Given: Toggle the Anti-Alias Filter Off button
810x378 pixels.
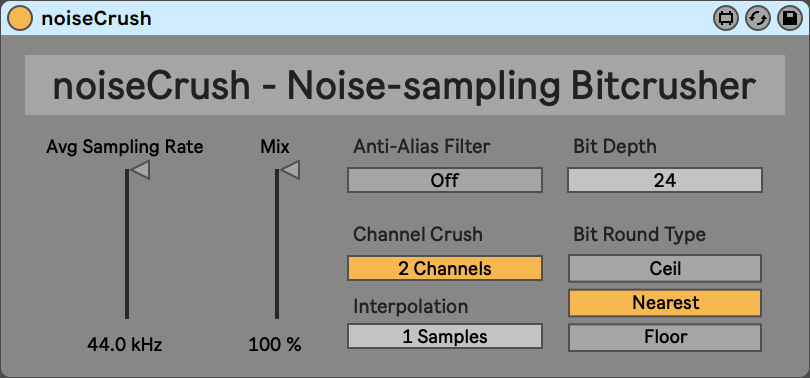Looking at the screenshot, I should tap(445, 180).
